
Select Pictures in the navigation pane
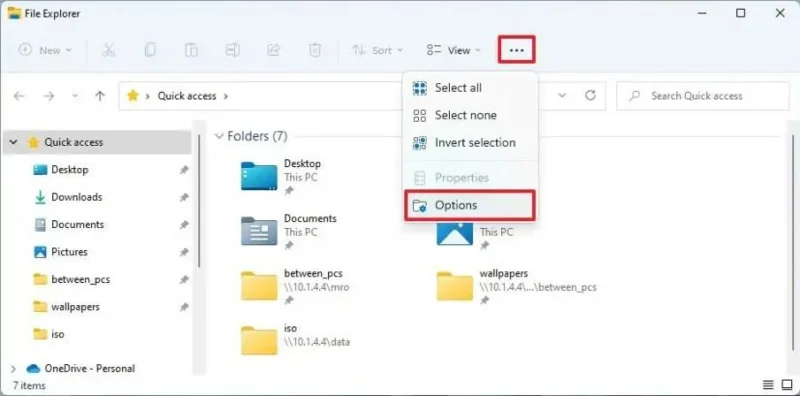69,252
